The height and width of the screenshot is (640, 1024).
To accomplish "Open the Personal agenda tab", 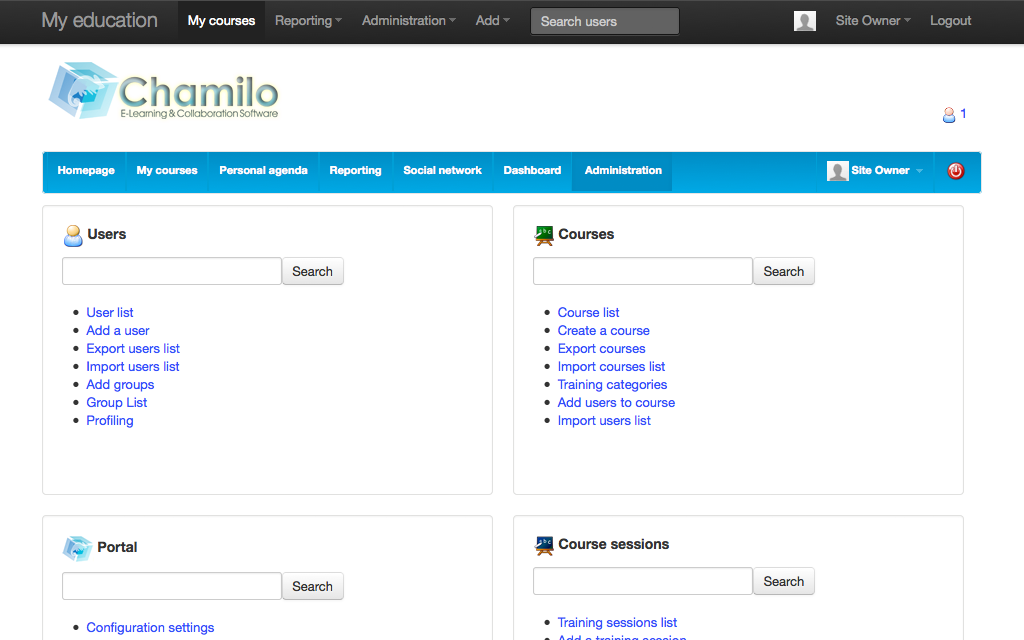I will click(x=263, y=170).
